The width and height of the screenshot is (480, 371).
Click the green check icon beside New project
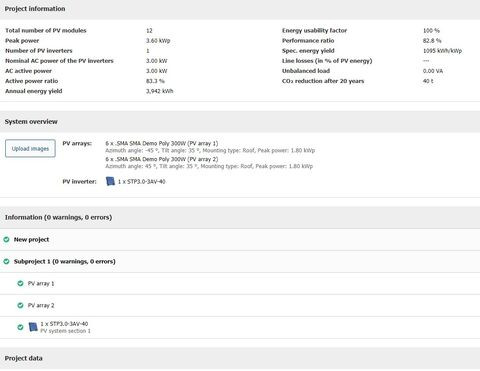6,239
